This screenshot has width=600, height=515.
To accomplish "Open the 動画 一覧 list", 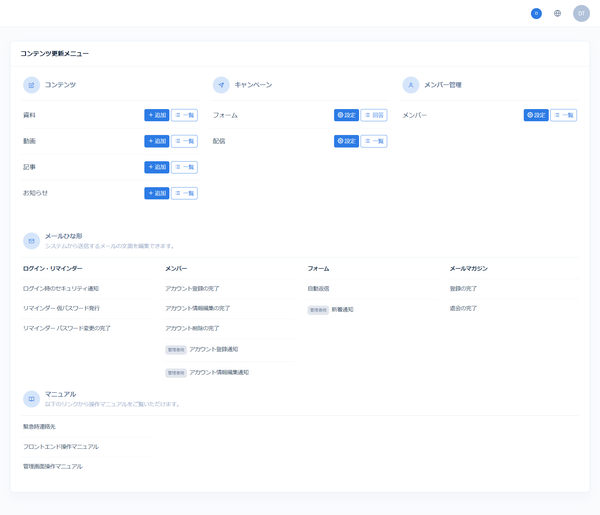I will click(x=184, y=141).
